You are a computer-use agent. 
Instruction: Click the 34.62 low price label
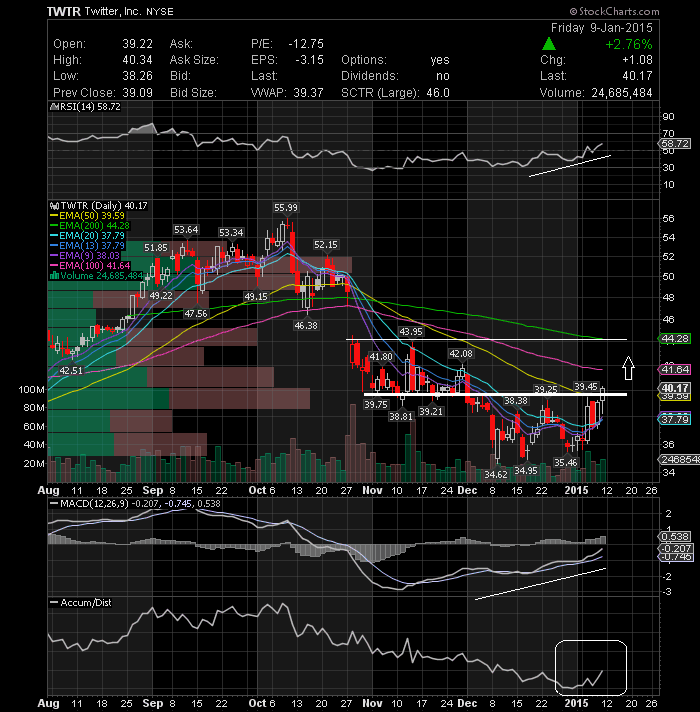(496, 475)
